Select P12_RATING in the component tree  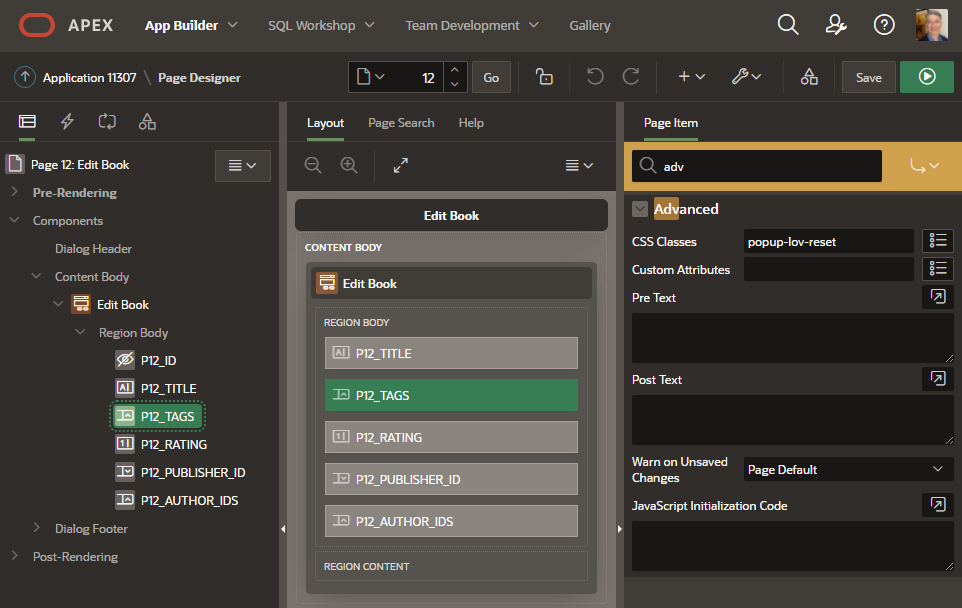point(173,445)
